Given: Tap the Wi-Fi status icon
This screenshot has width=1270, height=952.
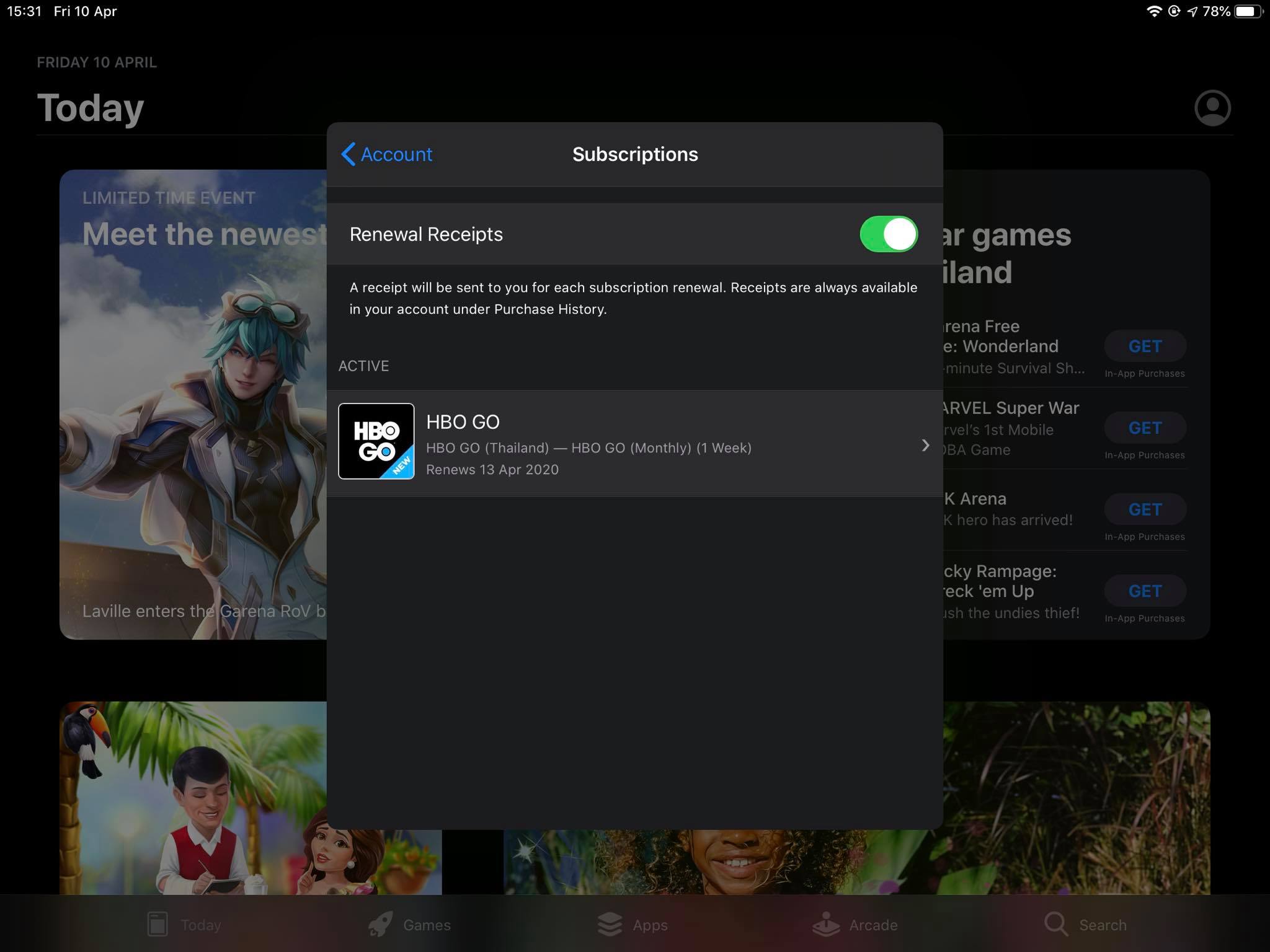Looking at the screenshot, I should pos(1153,11).
